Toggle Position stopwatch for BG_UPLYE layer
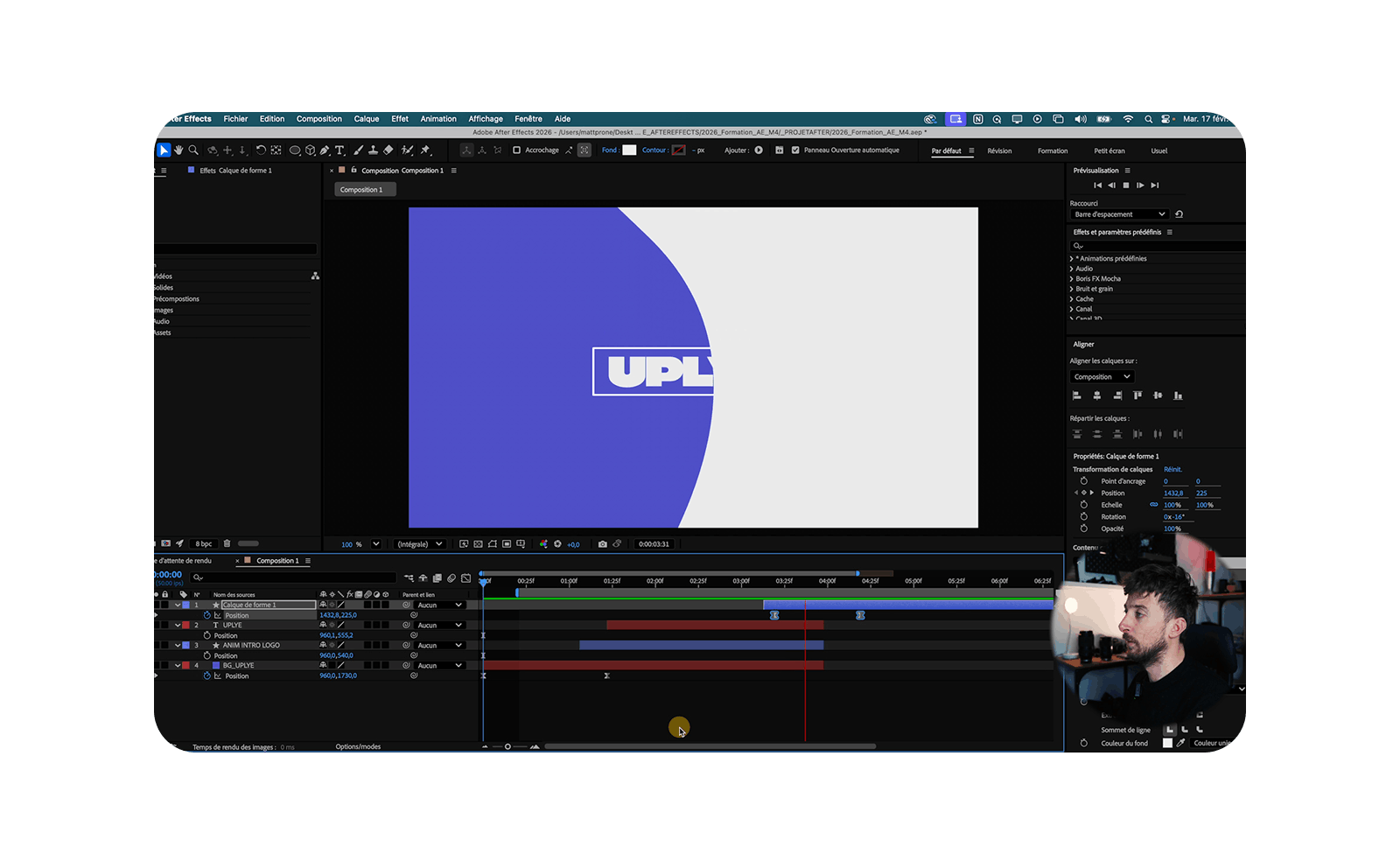This screenshot has width=1400, height=868. (x=207, y=675)
